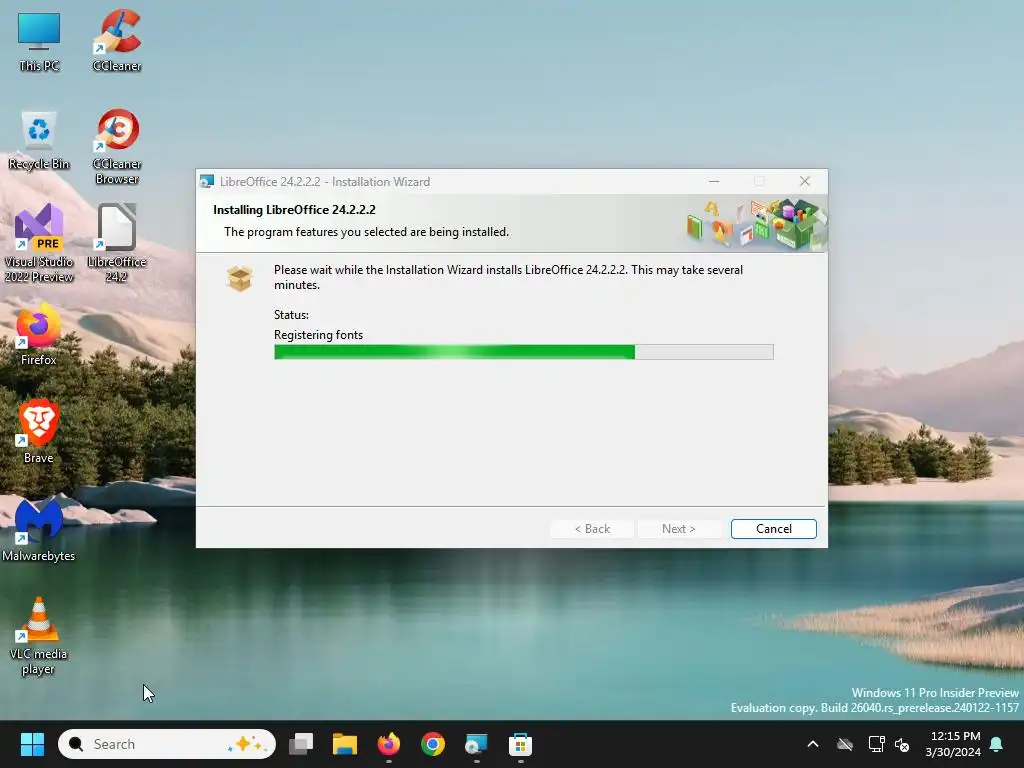
Task: Click the disabled Back button
Action: coord(592,529)
